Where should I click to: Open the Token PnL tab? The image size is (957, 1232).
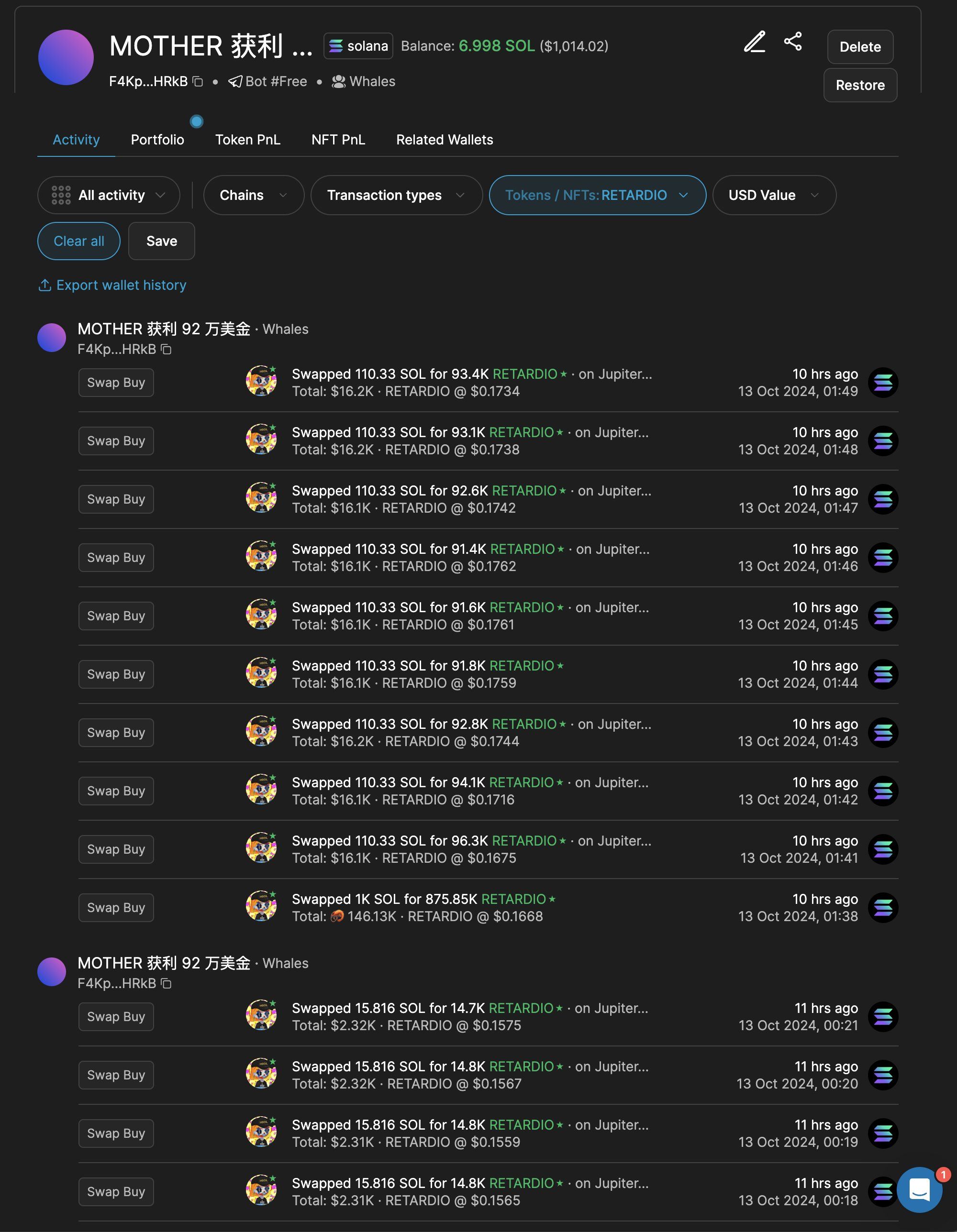pyautogui.click(x=248, y=140)
